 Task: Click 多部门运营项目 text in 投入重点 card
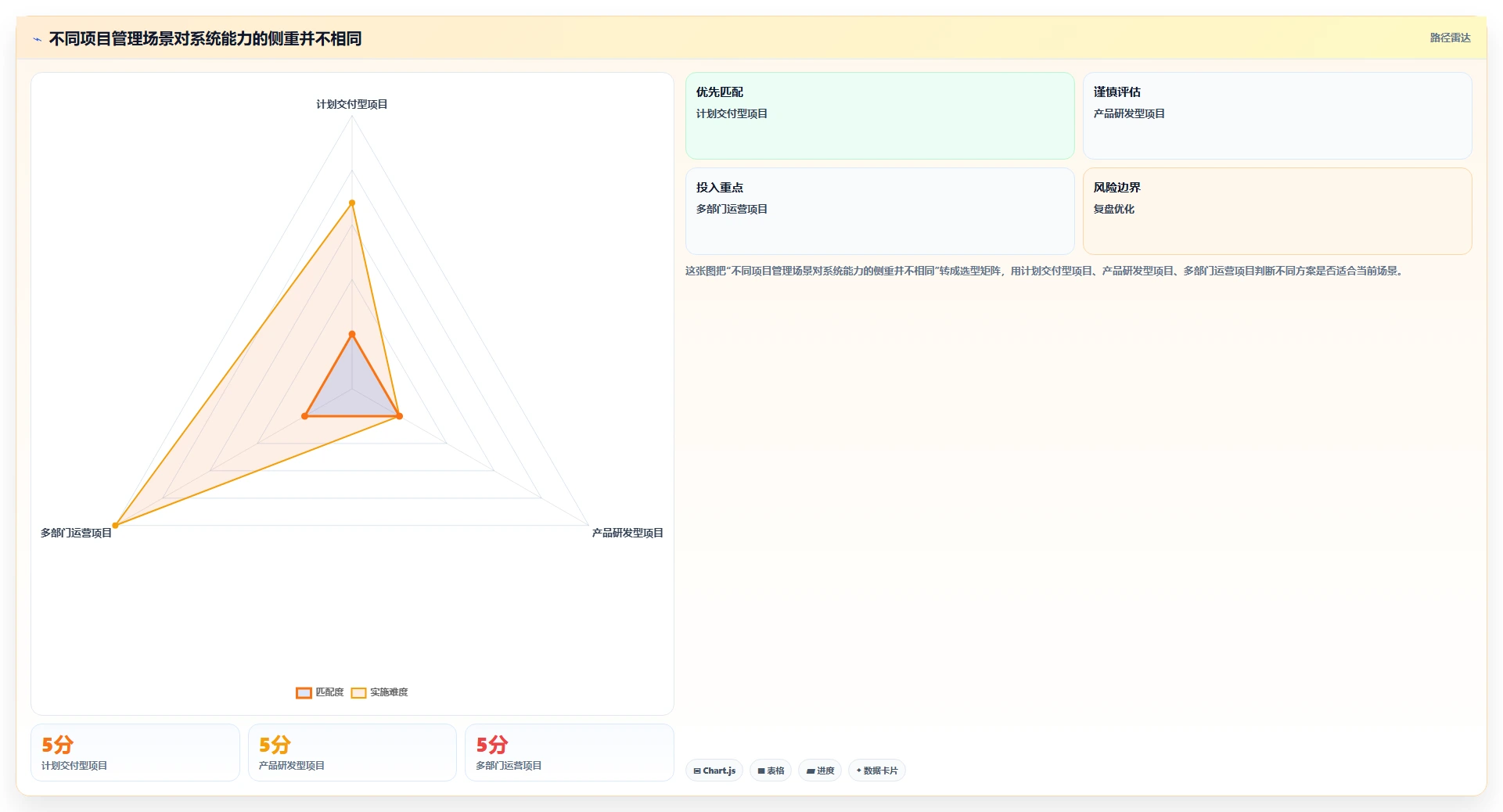(x=732, y=209)
